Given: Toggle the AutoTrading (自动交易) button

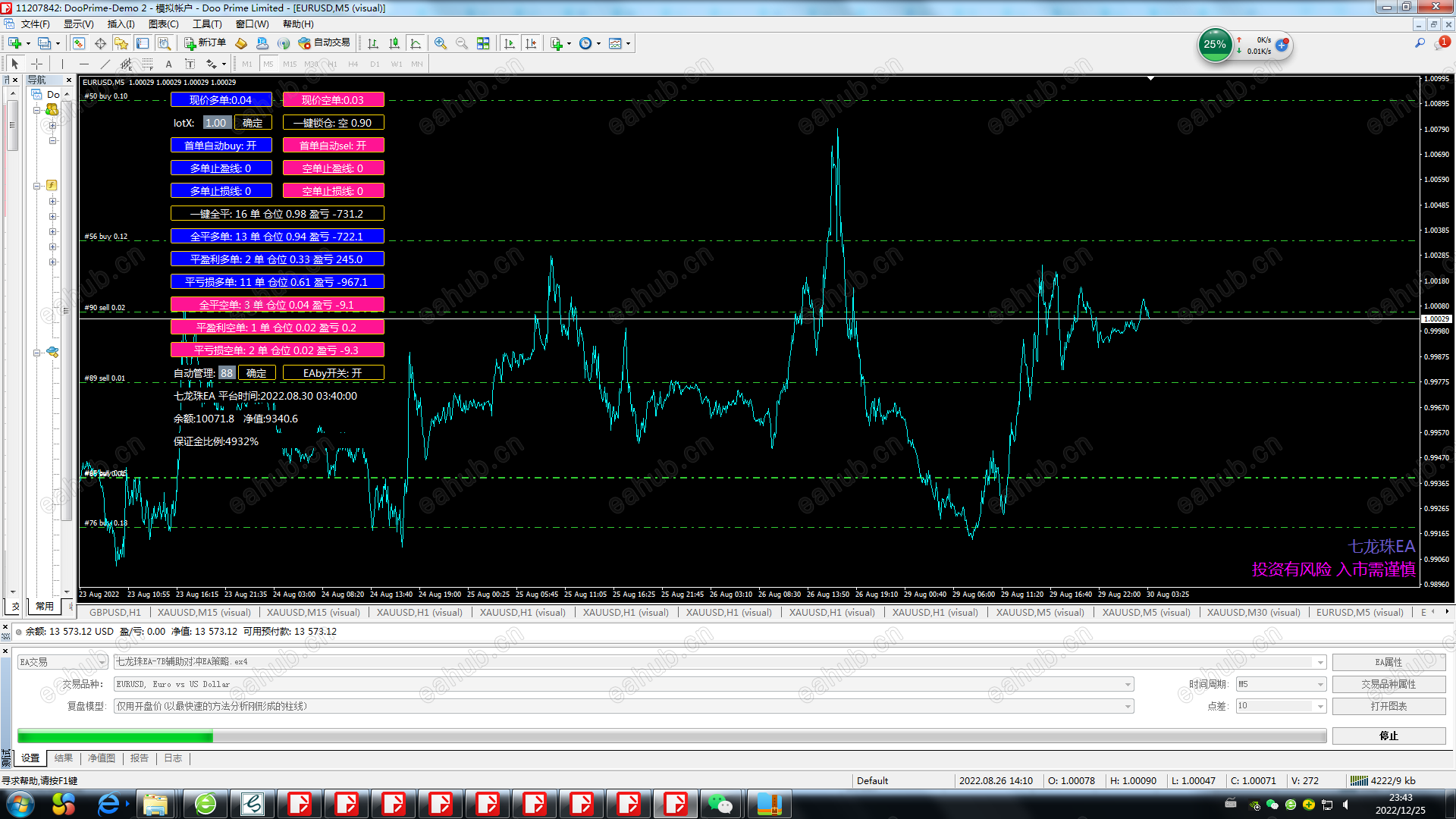Looking at the screenshot, I should pos(325,43).
